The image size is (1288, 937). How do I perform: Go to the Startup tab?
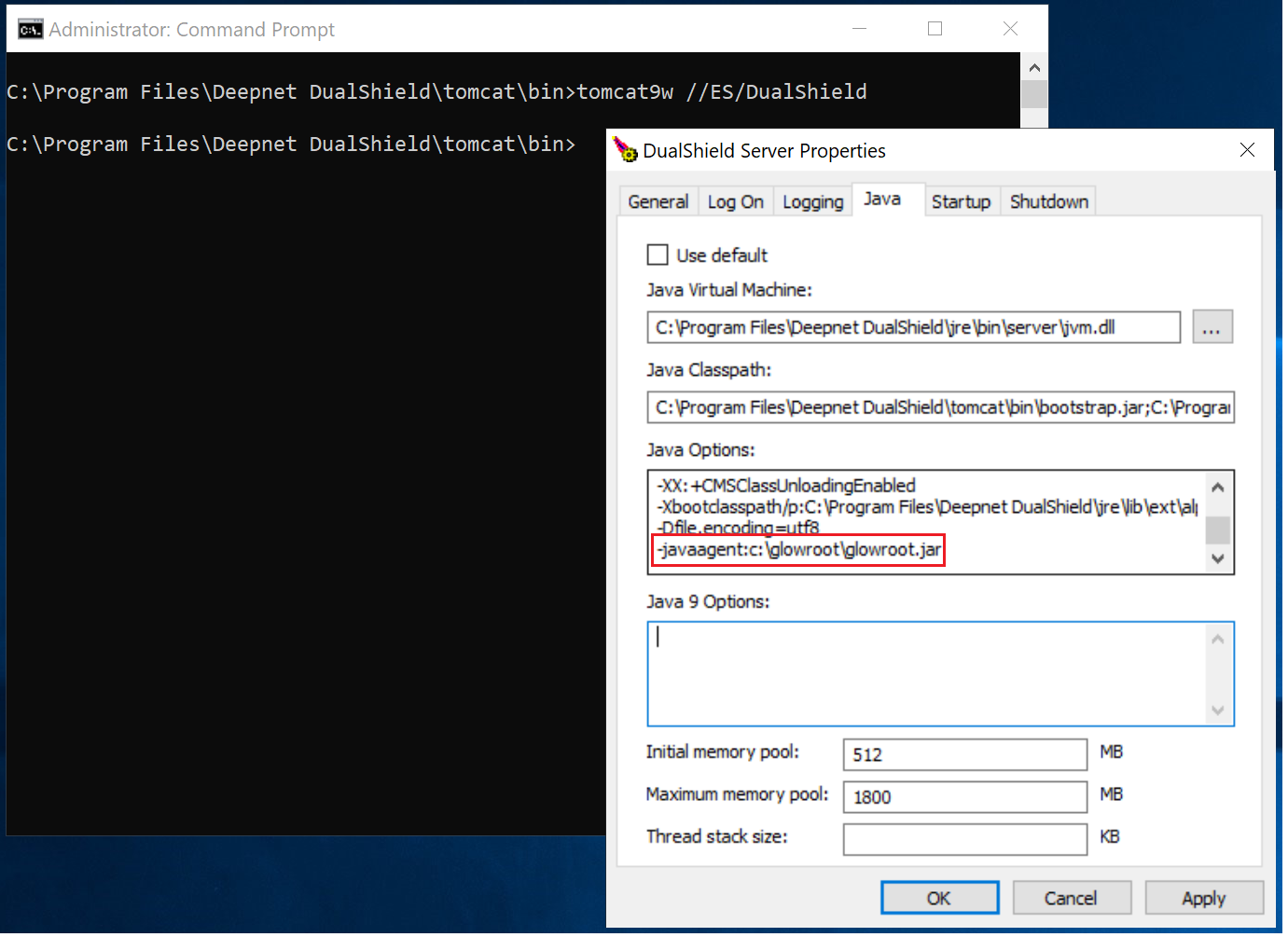click(x=961, y=202)
